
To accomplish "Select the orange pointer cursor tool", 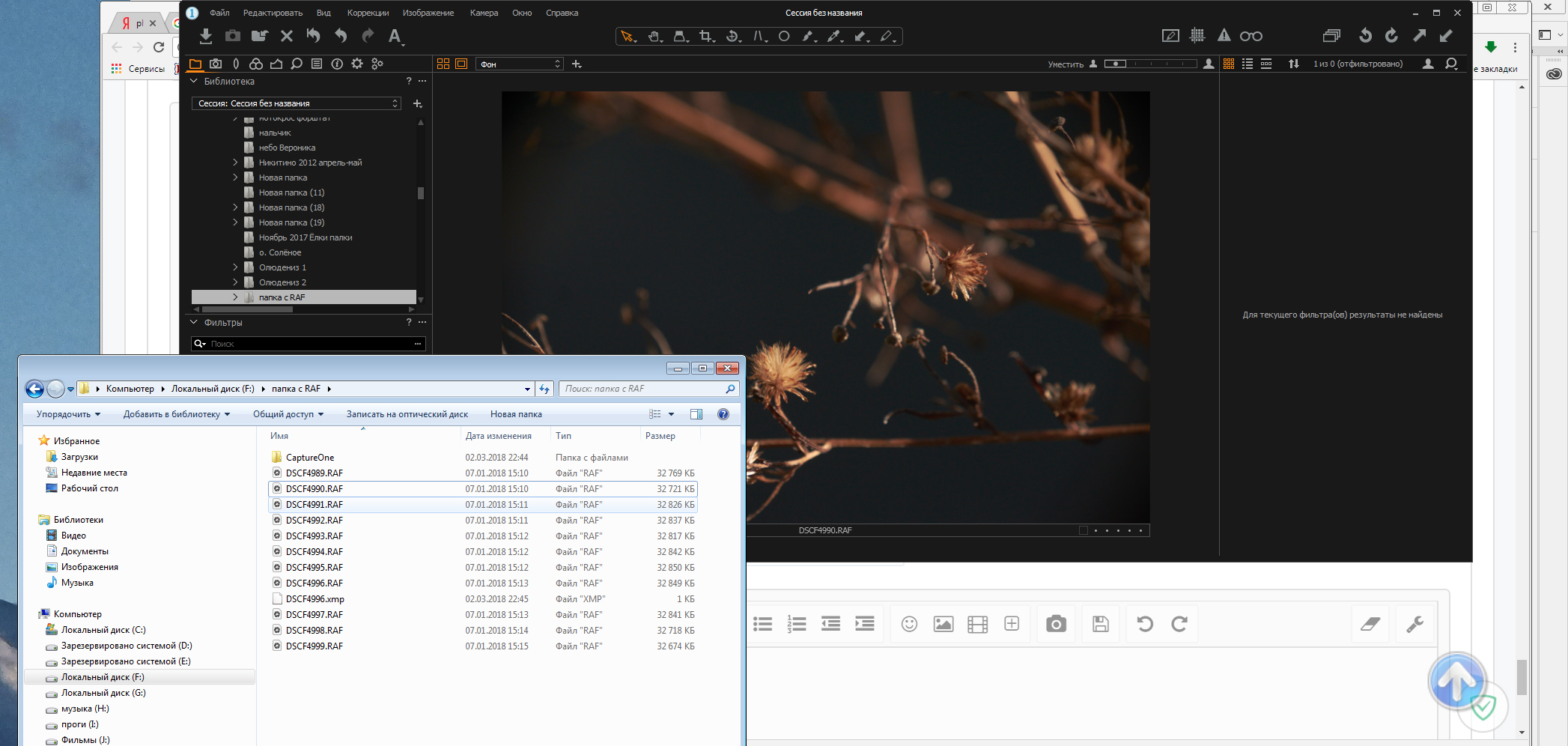I will coord(627,36).
